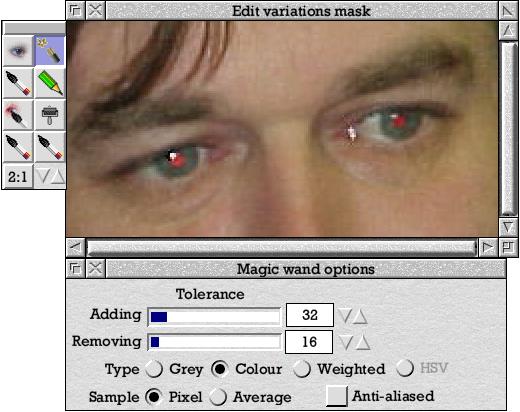Select the Colour type radio button
The image size is (520, 412).
[x=220, y=369]
